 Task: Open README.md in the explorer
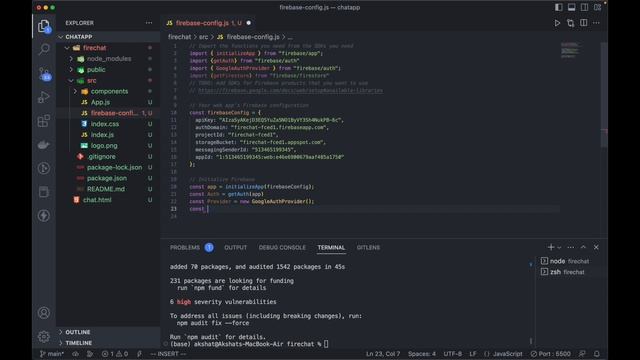109,189
